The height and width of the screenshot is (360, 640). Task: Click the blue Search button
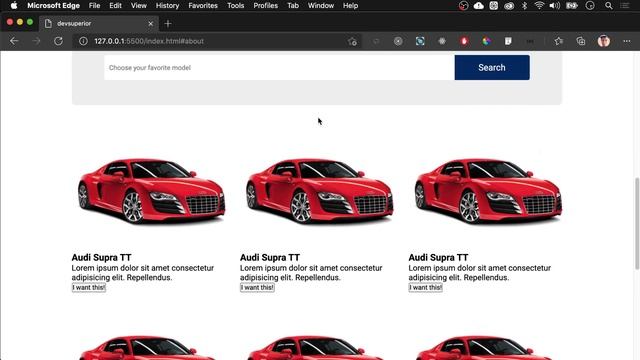[x=492, y=67]
